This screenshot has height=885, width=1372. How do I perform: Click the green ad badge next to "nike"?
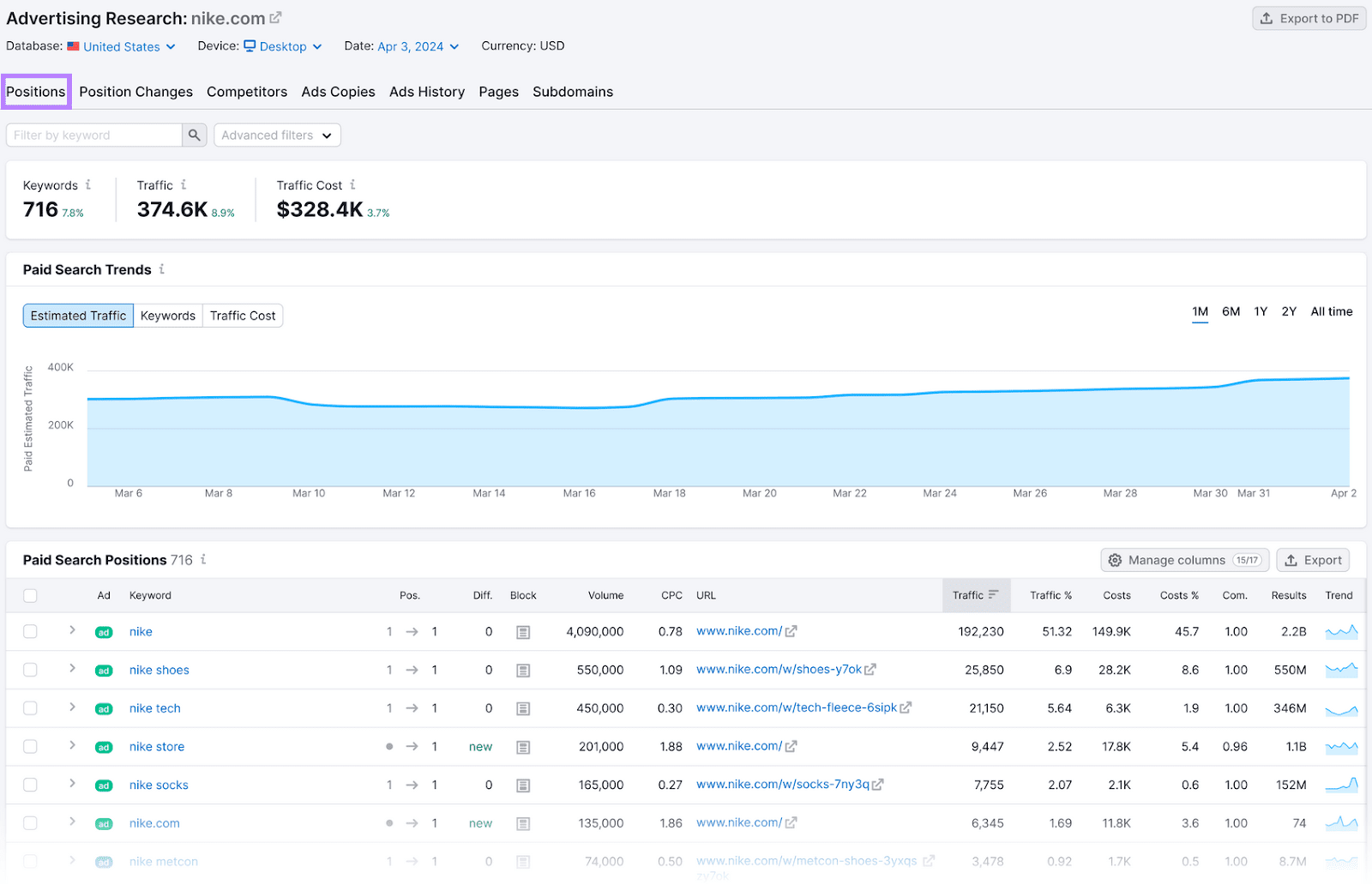[x=103, y=632]
